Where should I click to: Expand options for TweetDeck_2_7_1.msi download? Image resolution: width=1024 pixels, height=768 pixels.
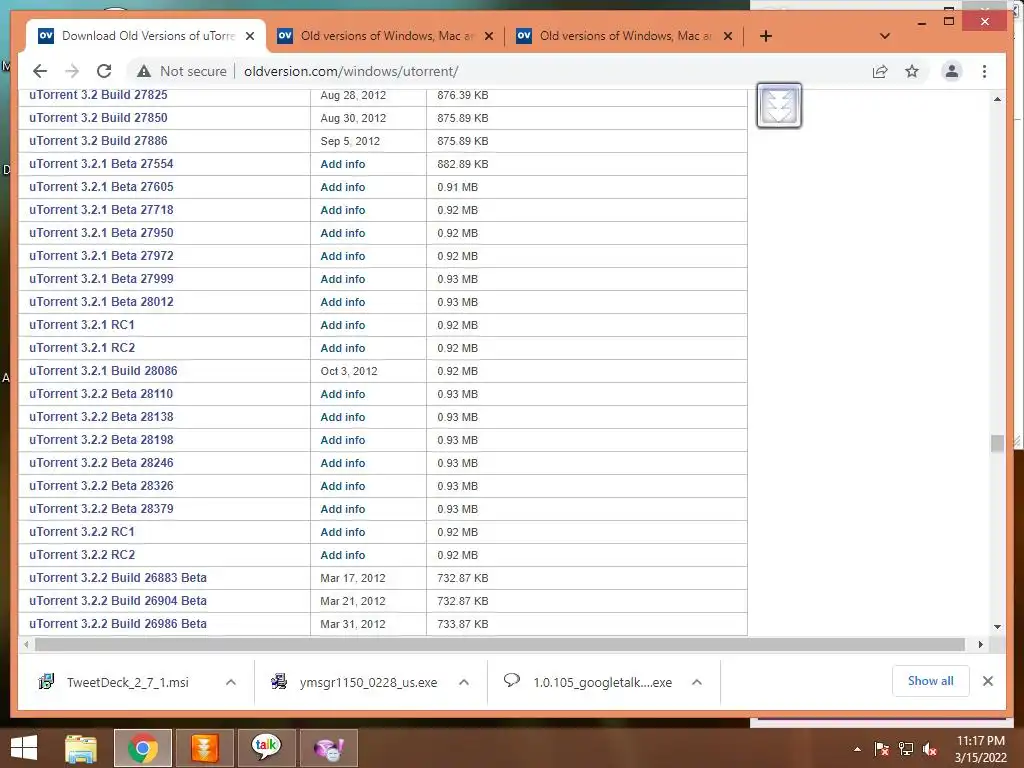(231, 682)
